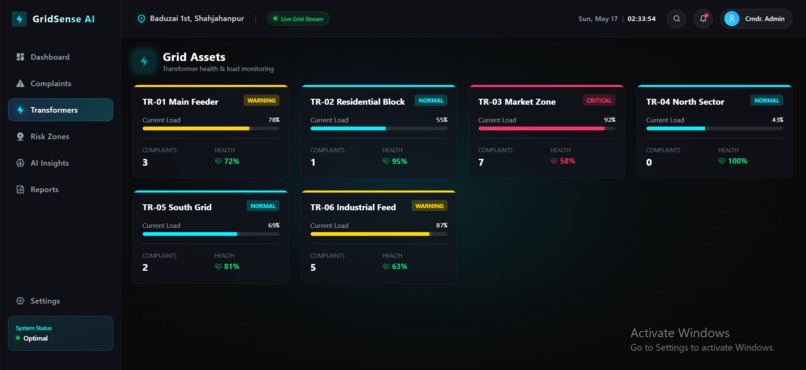The width and height of the screenshot is (806, 370).
Task: Select the TR-04 North Sector title
Action: [685, 102]
